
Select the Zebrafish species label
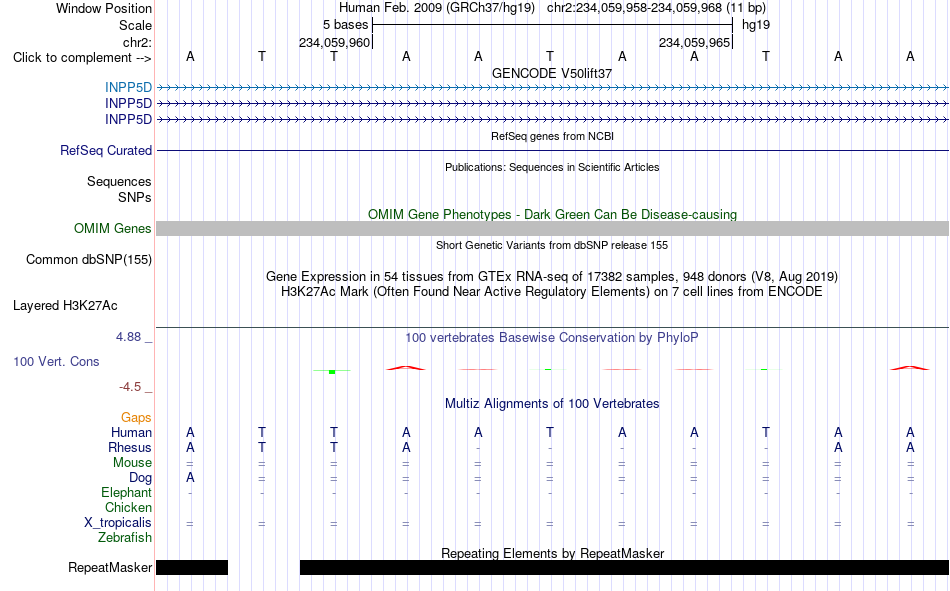125,538
